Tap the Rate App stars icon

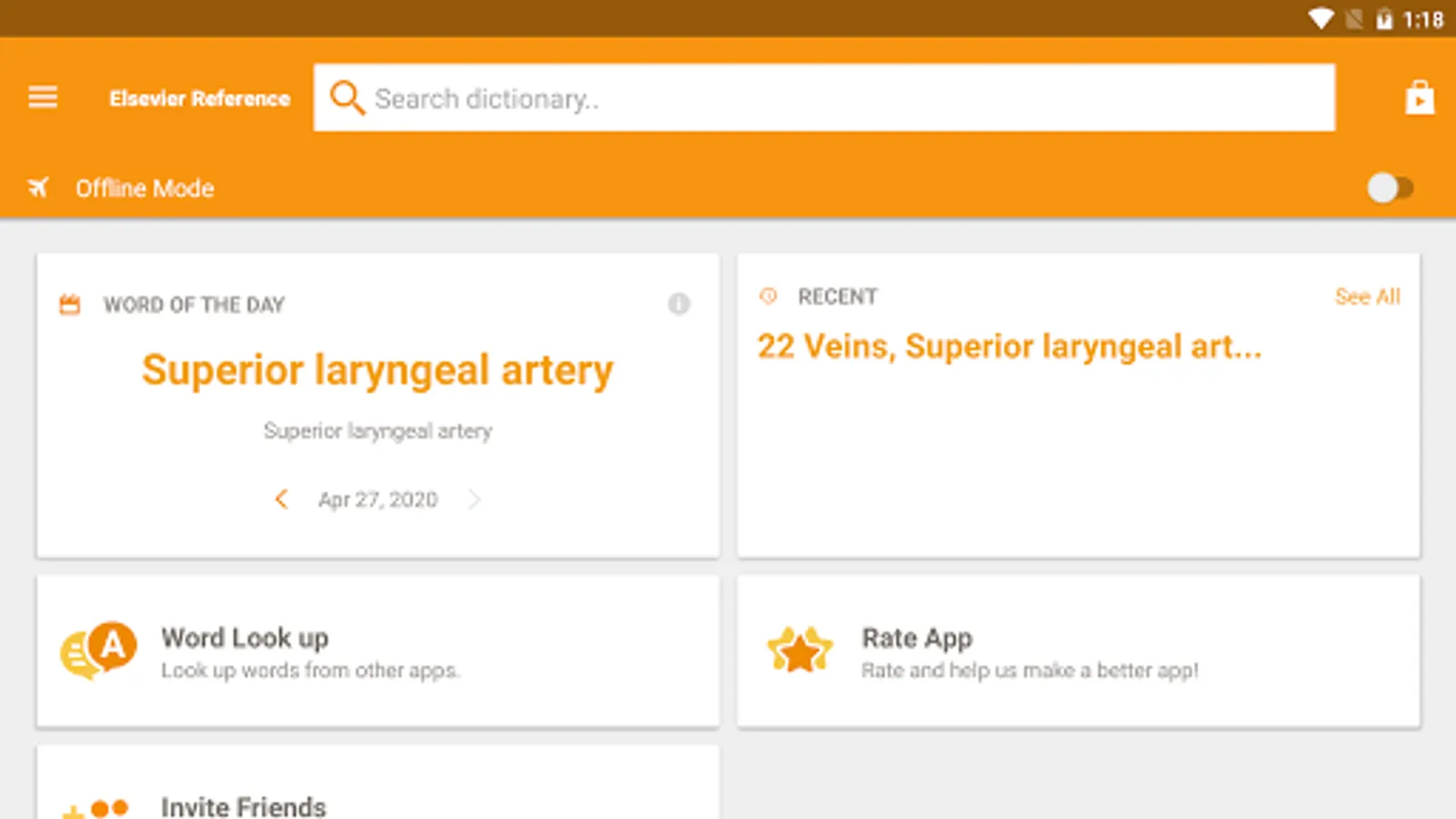tap(800, 651)
